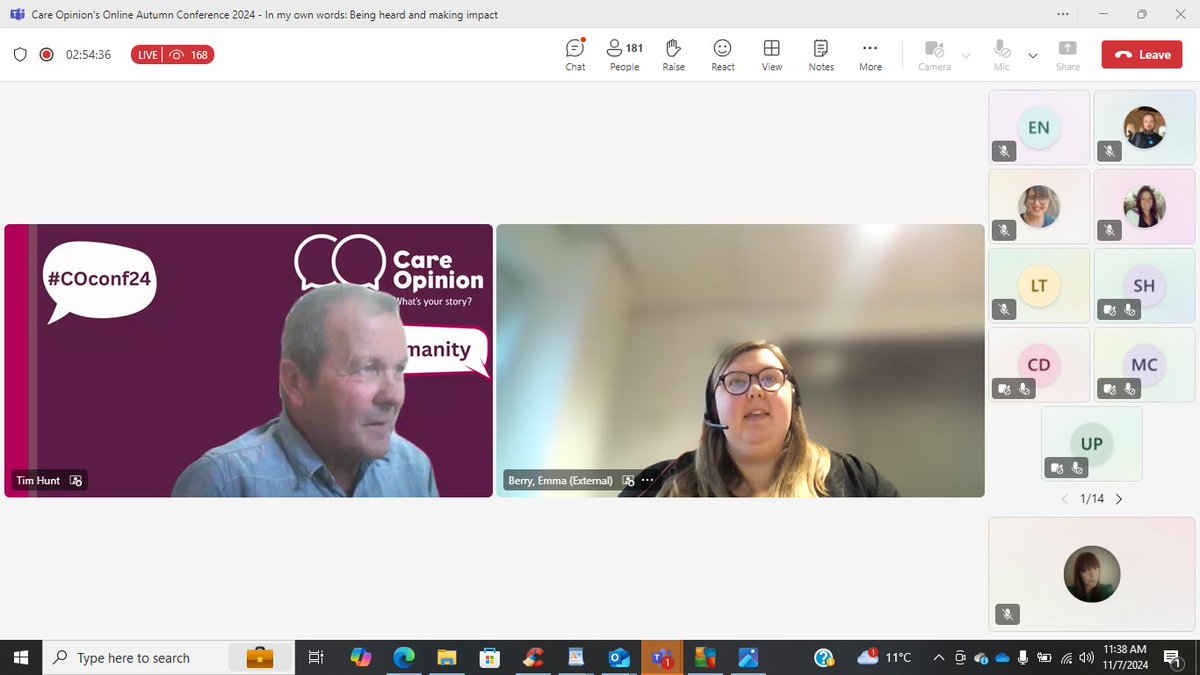
Task: Click the 1/14 page indicator
Action: click(x=1092, y=499)
